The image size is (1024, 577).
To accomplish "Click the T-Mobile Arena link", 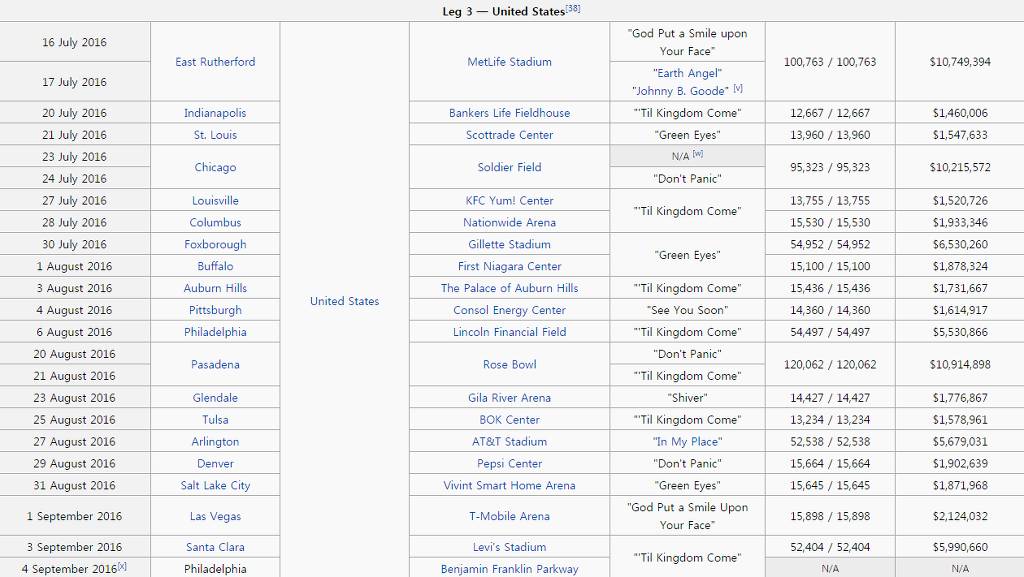I will (x=509, y=517).
